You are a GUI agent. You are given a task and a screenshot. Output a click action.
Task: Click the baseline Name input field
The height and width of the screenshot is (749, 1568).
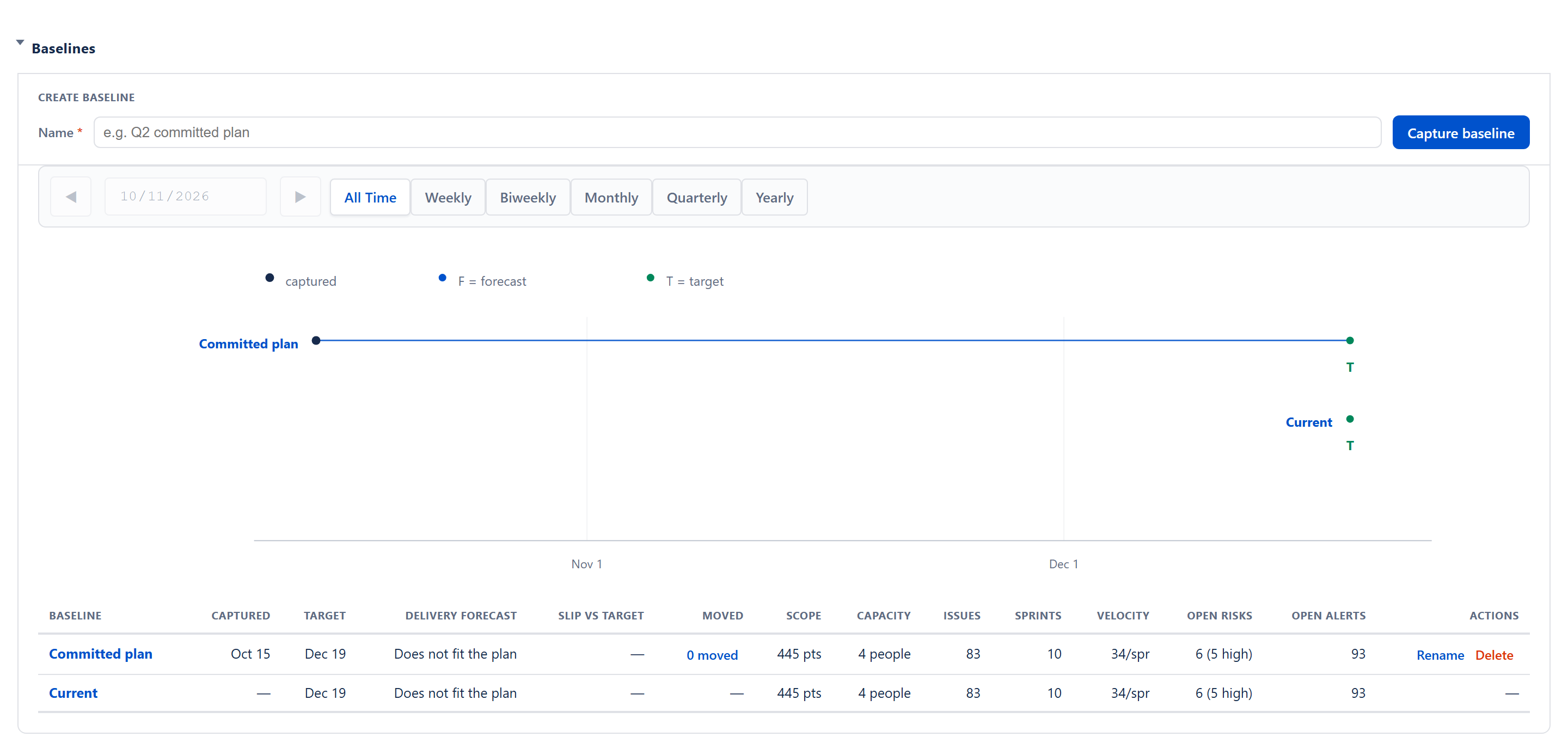pyautogui.click(x=737, y=133)
